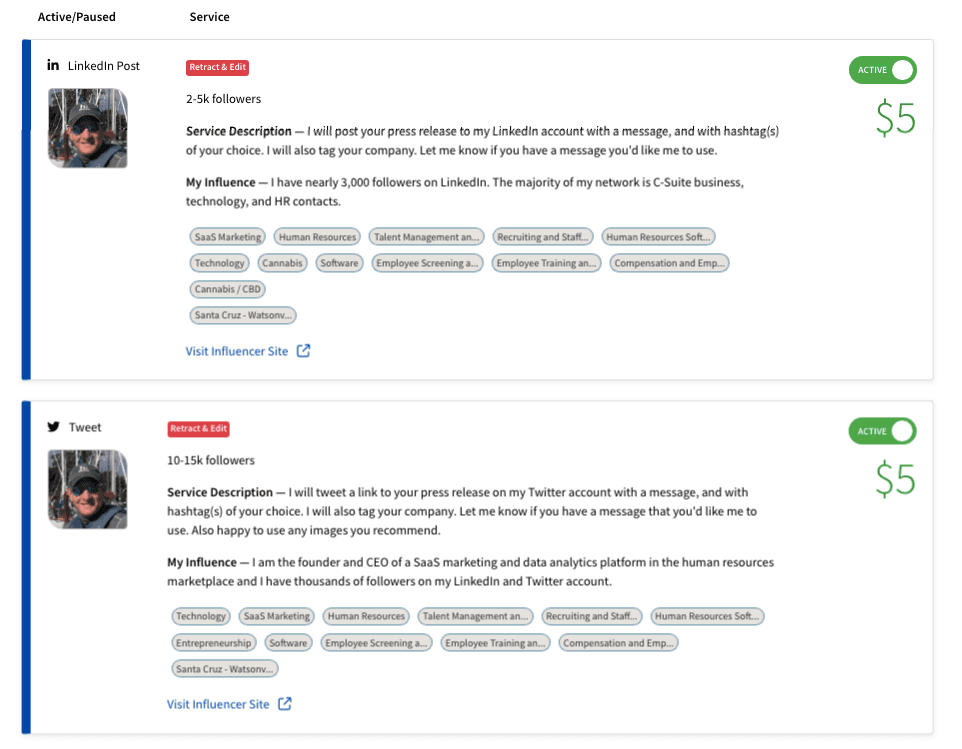Select the Cannabis tag in LinkedIn card

click(283, 263)
